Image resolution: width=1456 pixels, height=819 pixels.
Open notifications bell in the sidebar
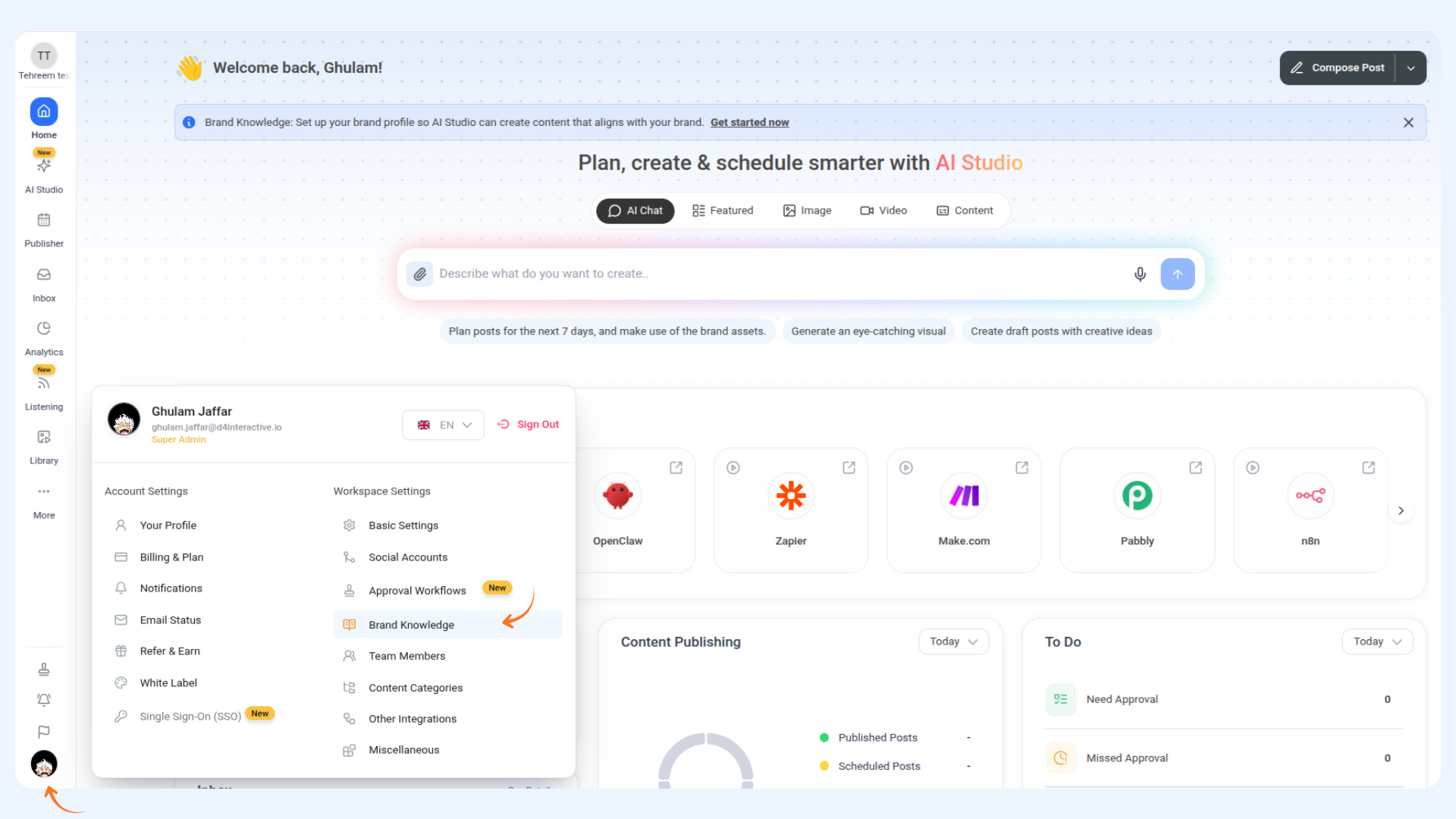pos(44,700)
